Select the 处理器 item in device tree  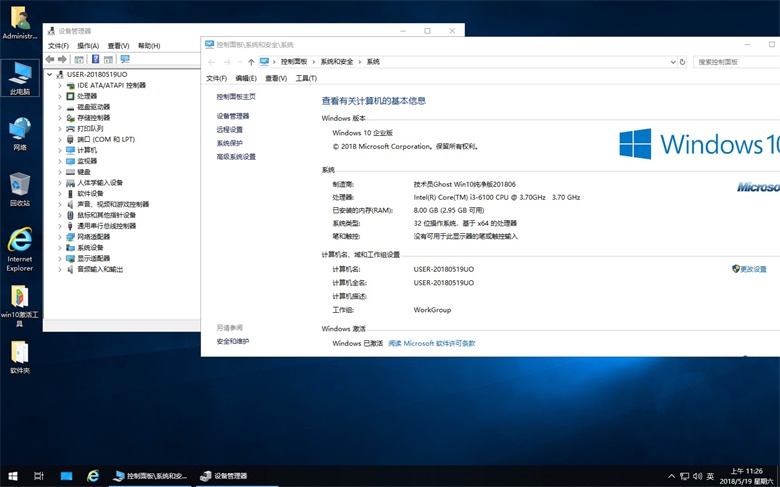tap(94, 96)
